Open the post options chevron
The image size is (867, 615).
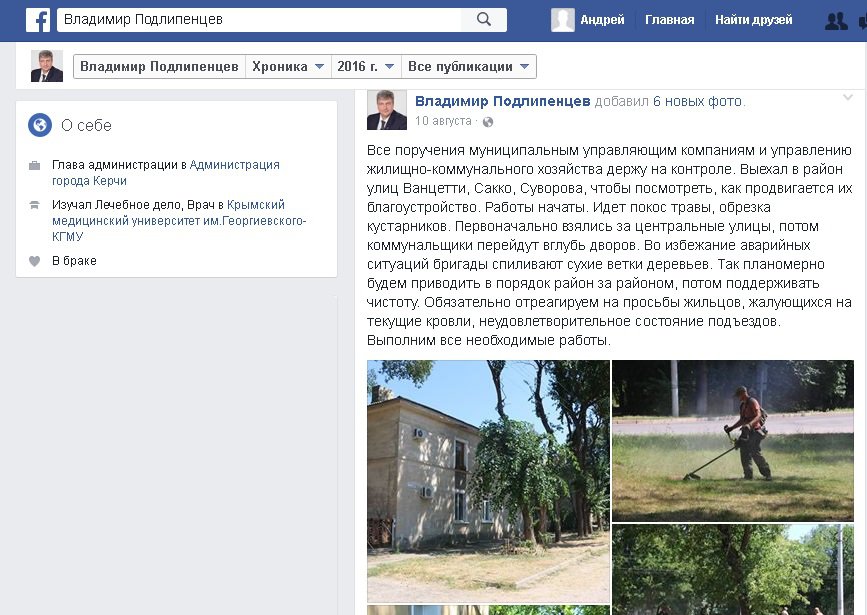pos(848,98)
